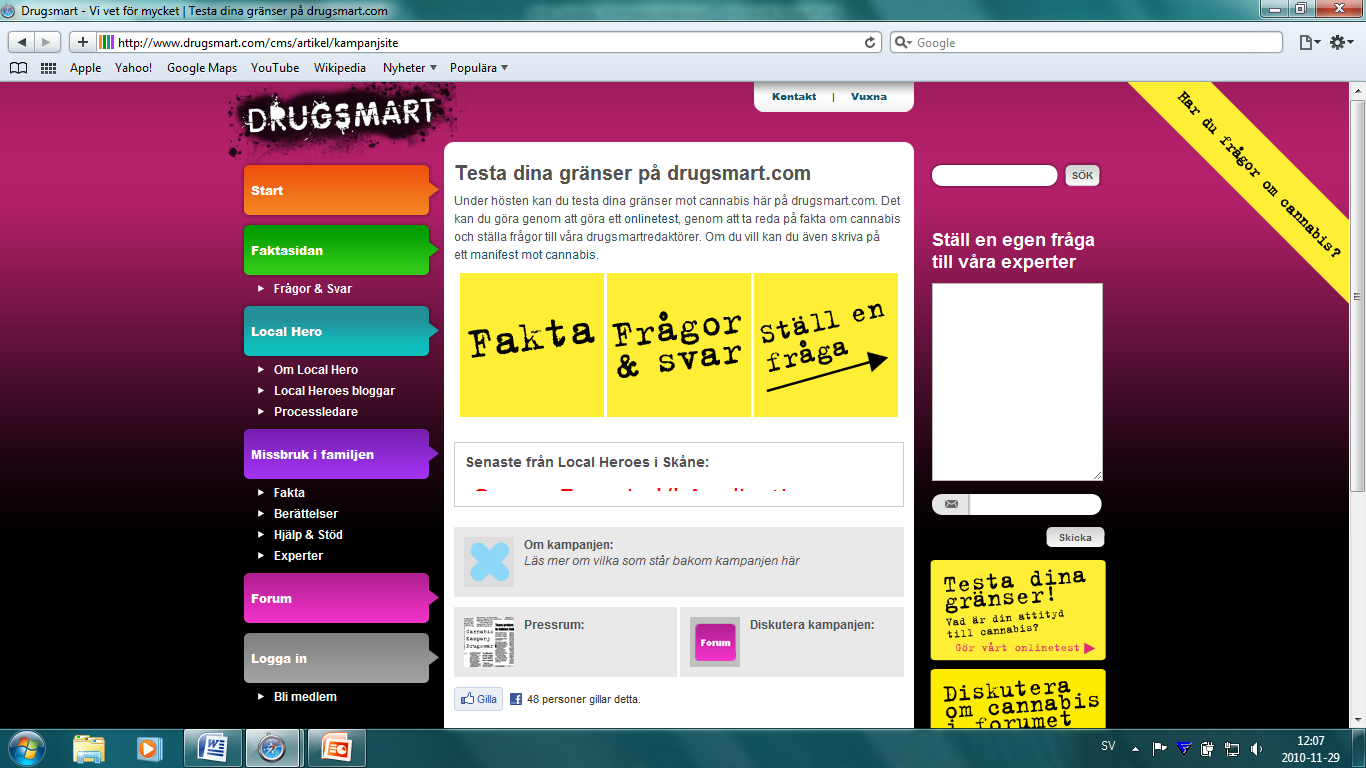The height and width of the screenshot is (768, 1366).
Task: Click the Skicka button
Action: pyautogui.click(x=1075, y=537)
